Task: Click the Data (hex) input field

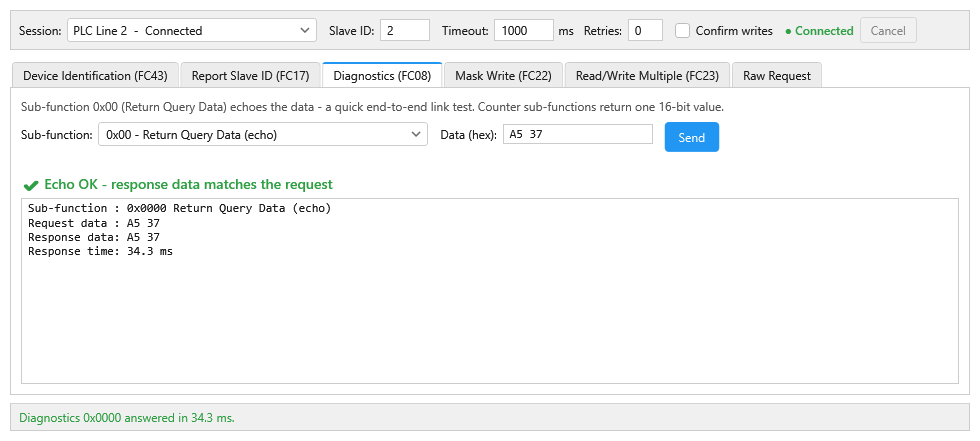Action: point(578,134)
